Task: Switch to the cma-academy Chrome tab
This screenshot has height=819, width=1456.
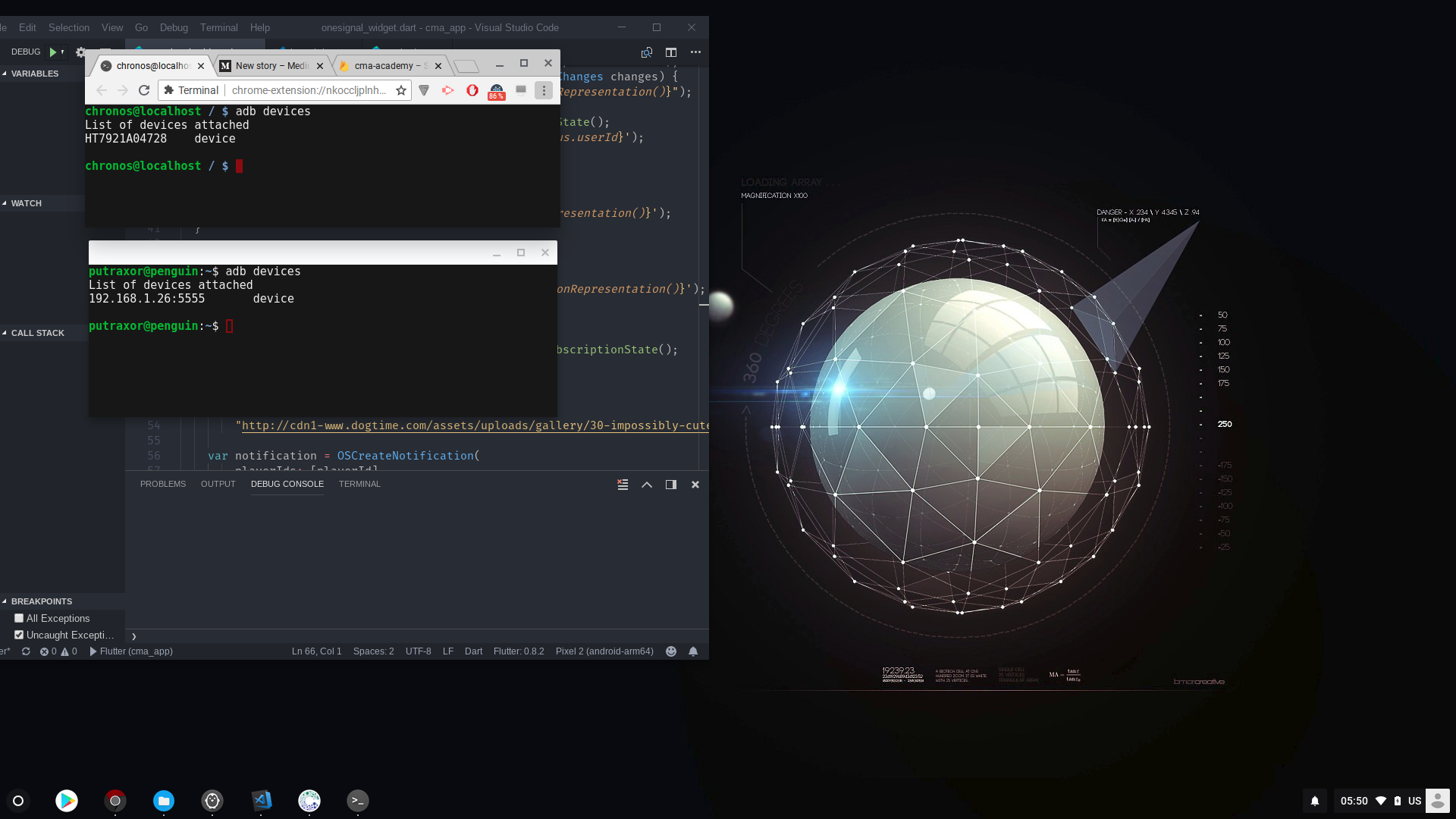Action: 391,66
